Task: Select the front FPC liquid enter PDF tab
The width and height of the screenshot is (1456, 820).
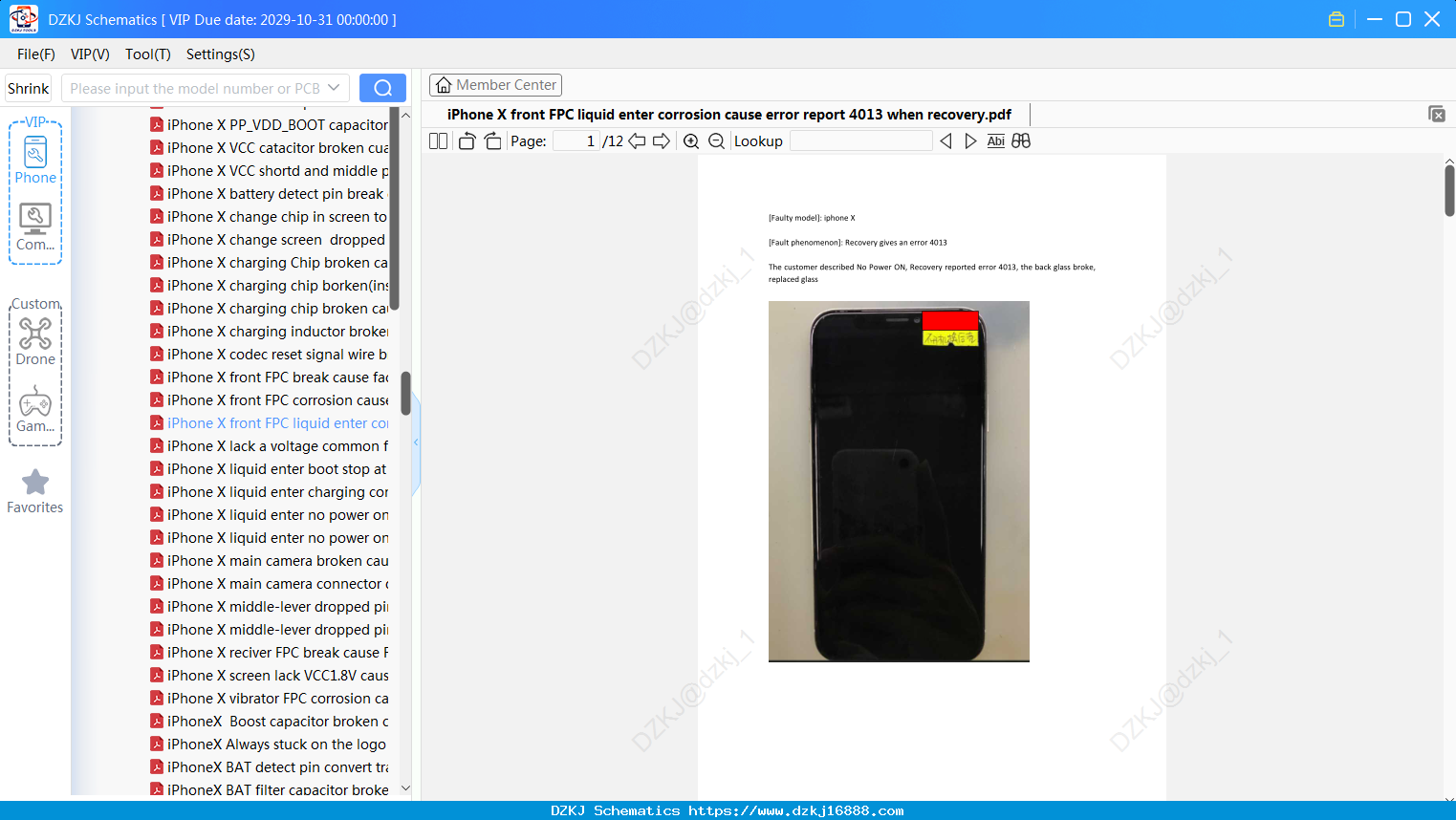Action: 729,115
